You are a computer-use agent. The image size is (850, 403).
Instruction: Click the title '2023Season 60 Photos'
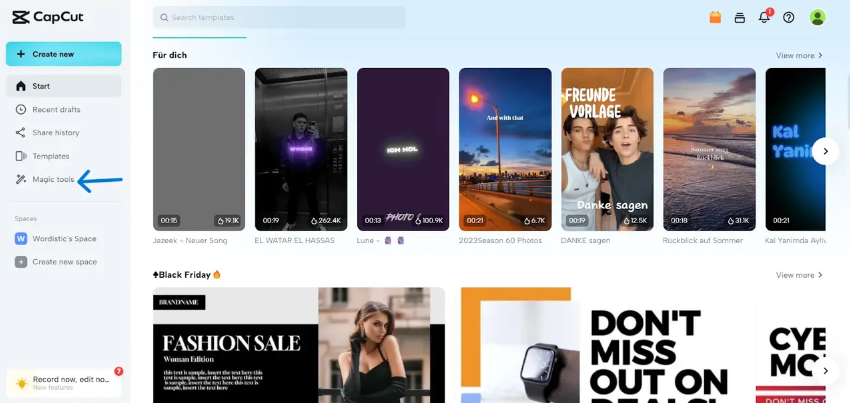pyautogui.click(x=500, y=240)
